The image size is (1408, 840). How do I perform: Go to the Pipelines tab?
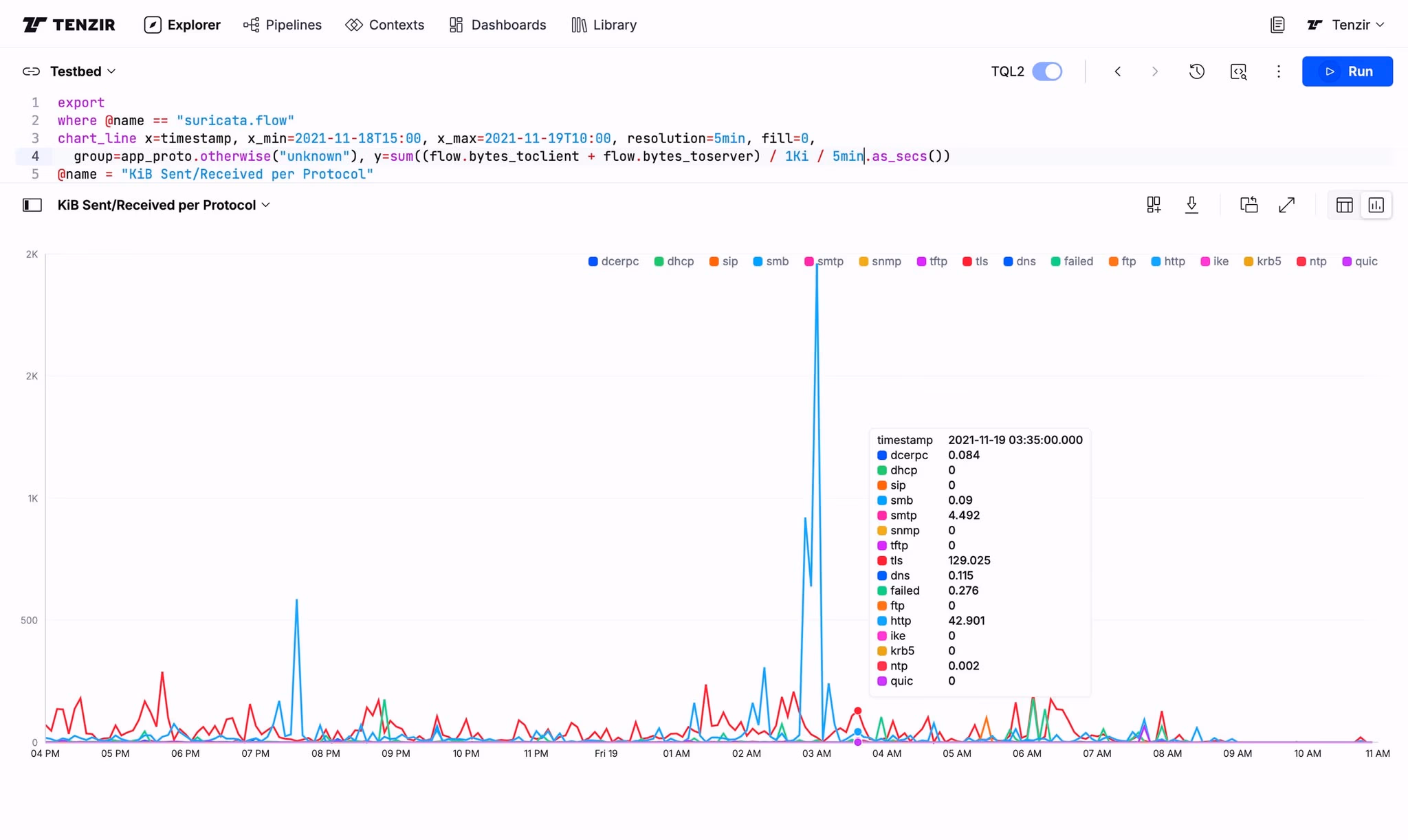[x=283, y=25]
